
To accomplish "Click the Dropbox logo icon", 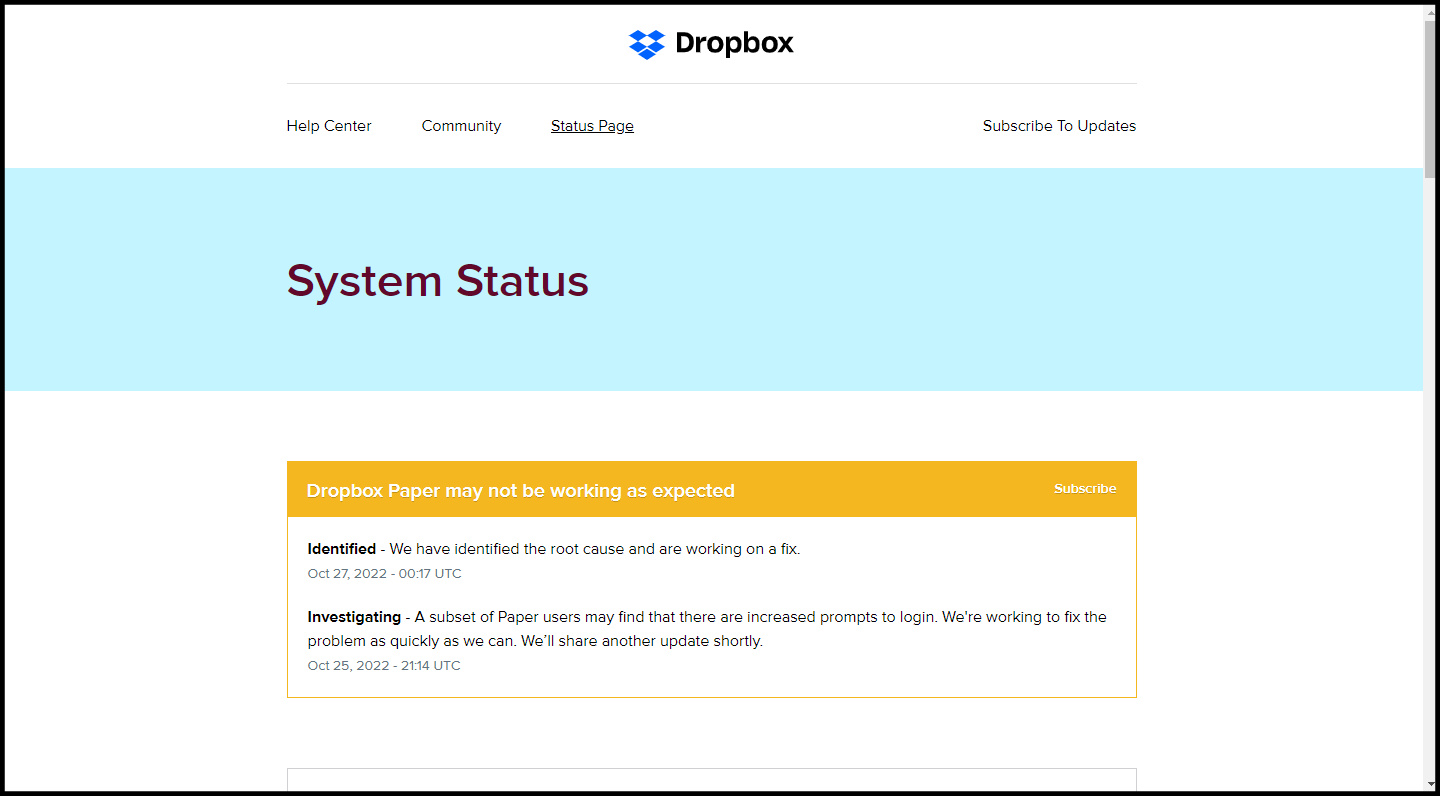I will [647, 44].
